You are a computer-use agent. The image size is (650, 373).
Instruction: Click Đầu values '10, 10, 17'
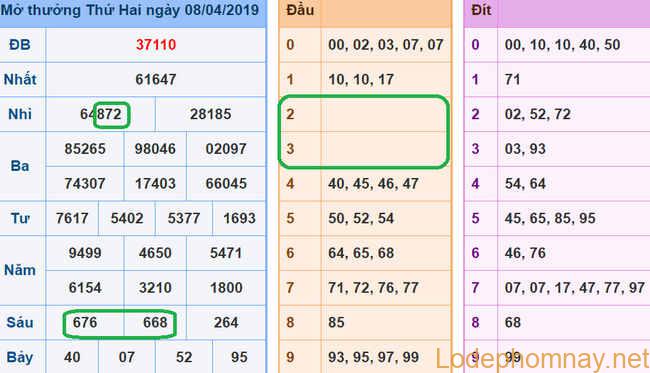[x=361, y=79]
